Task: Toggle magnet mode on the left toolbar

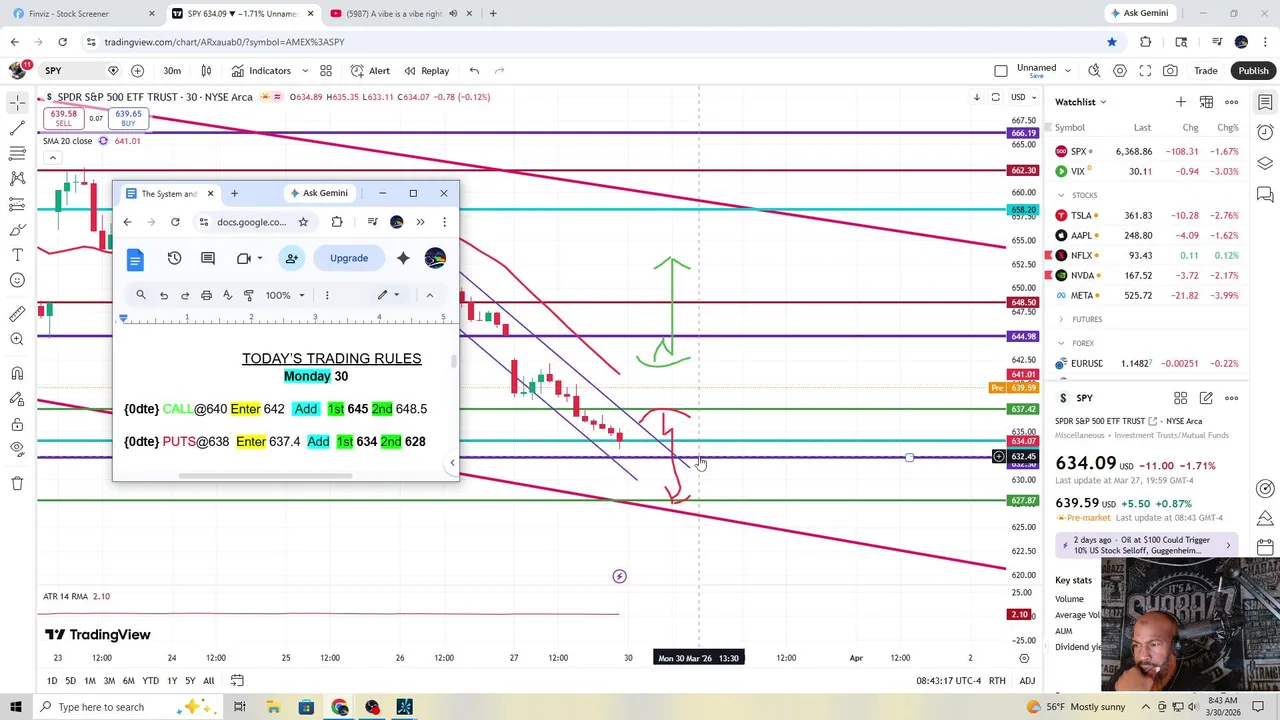Action: [17, 373]
